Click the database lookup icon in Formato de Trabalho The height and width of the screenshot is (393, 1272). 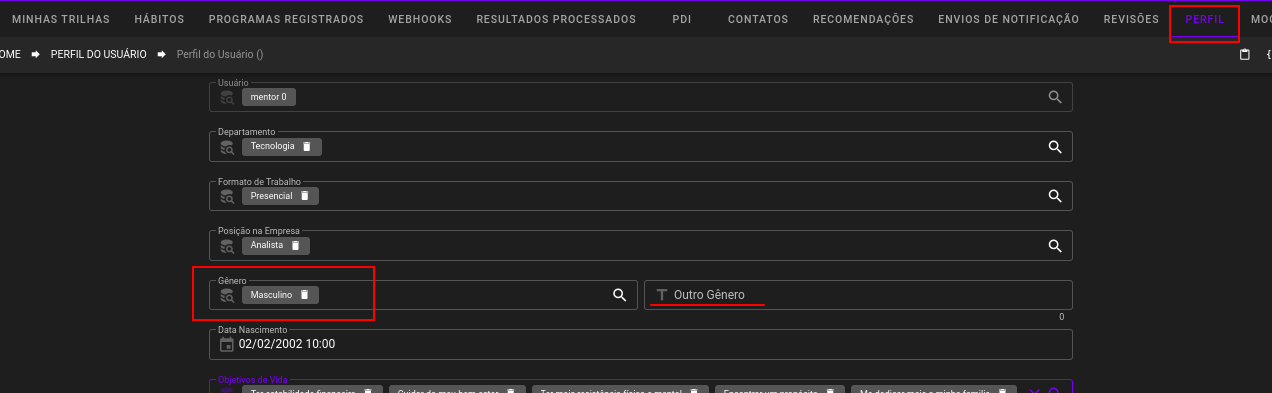[x=227, y=196]
